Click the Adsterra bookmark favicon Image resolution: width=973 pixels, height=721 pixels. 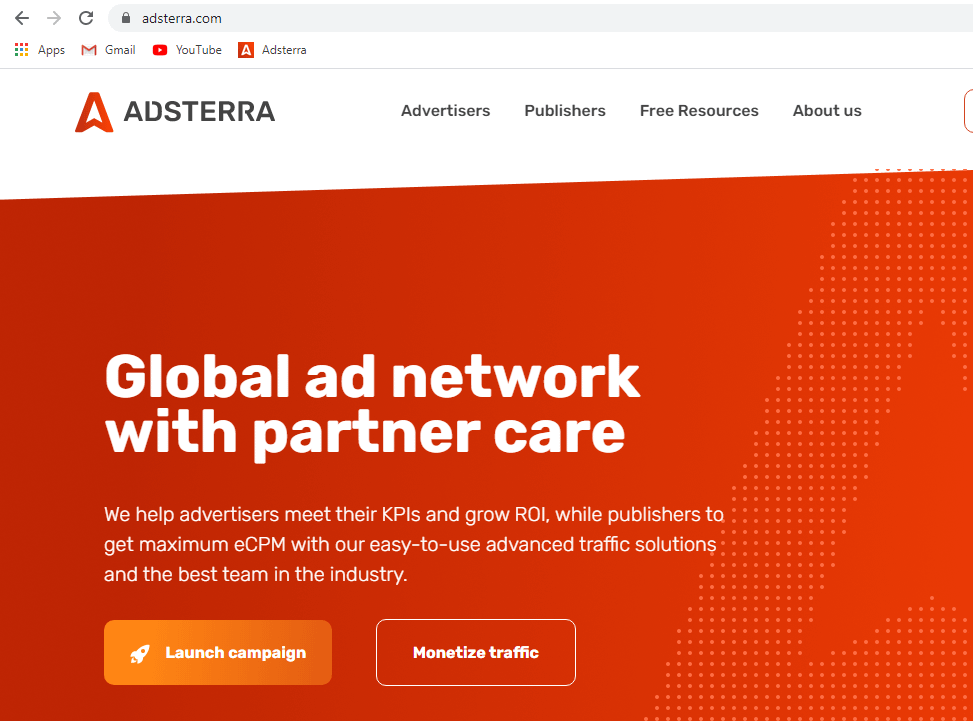point(246,50)
